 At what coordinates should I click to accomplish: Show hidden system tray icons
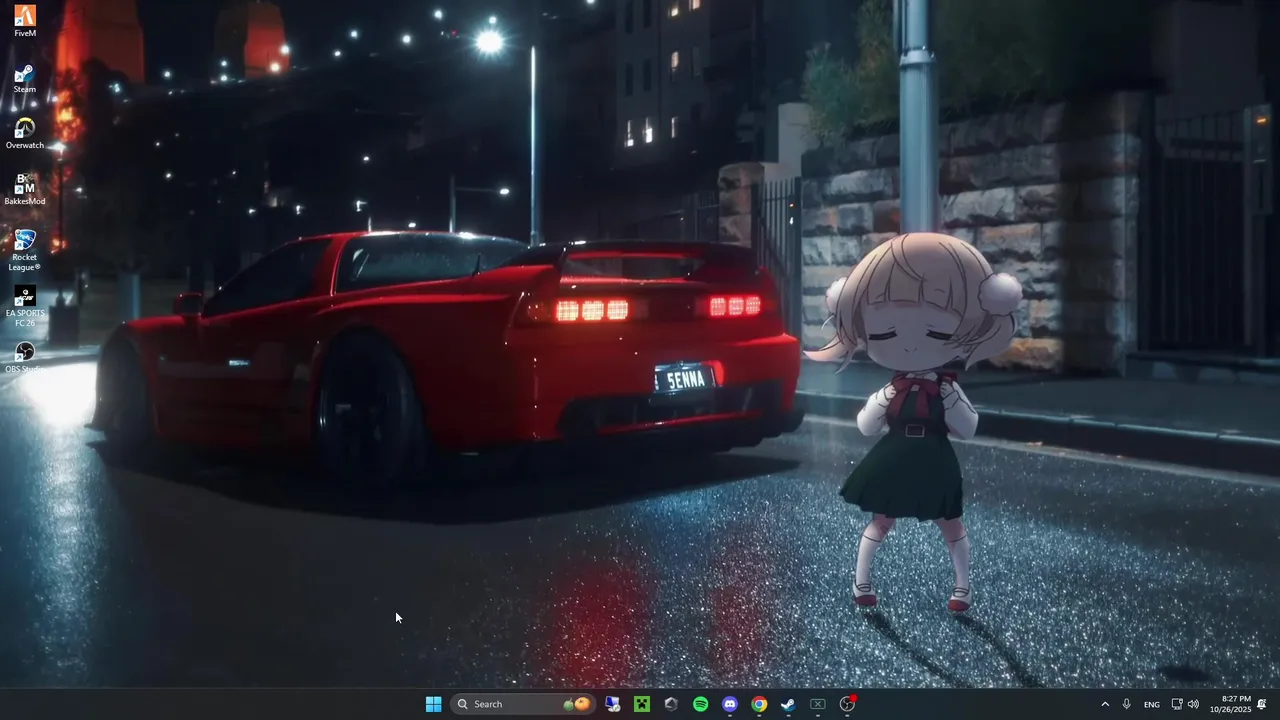(x=1105, y=704)
